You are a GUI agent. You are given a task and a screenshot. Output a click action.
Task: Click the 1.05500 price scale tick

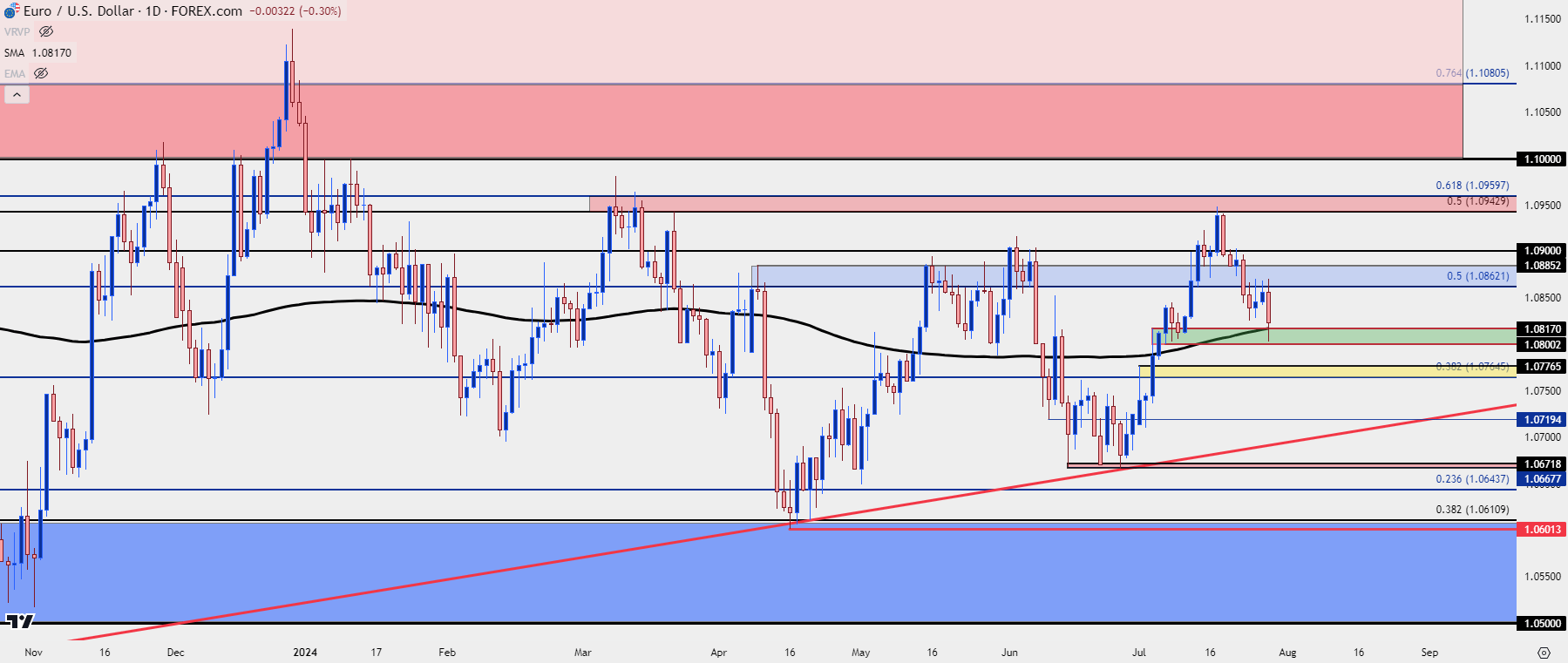tap(1542, 577)
